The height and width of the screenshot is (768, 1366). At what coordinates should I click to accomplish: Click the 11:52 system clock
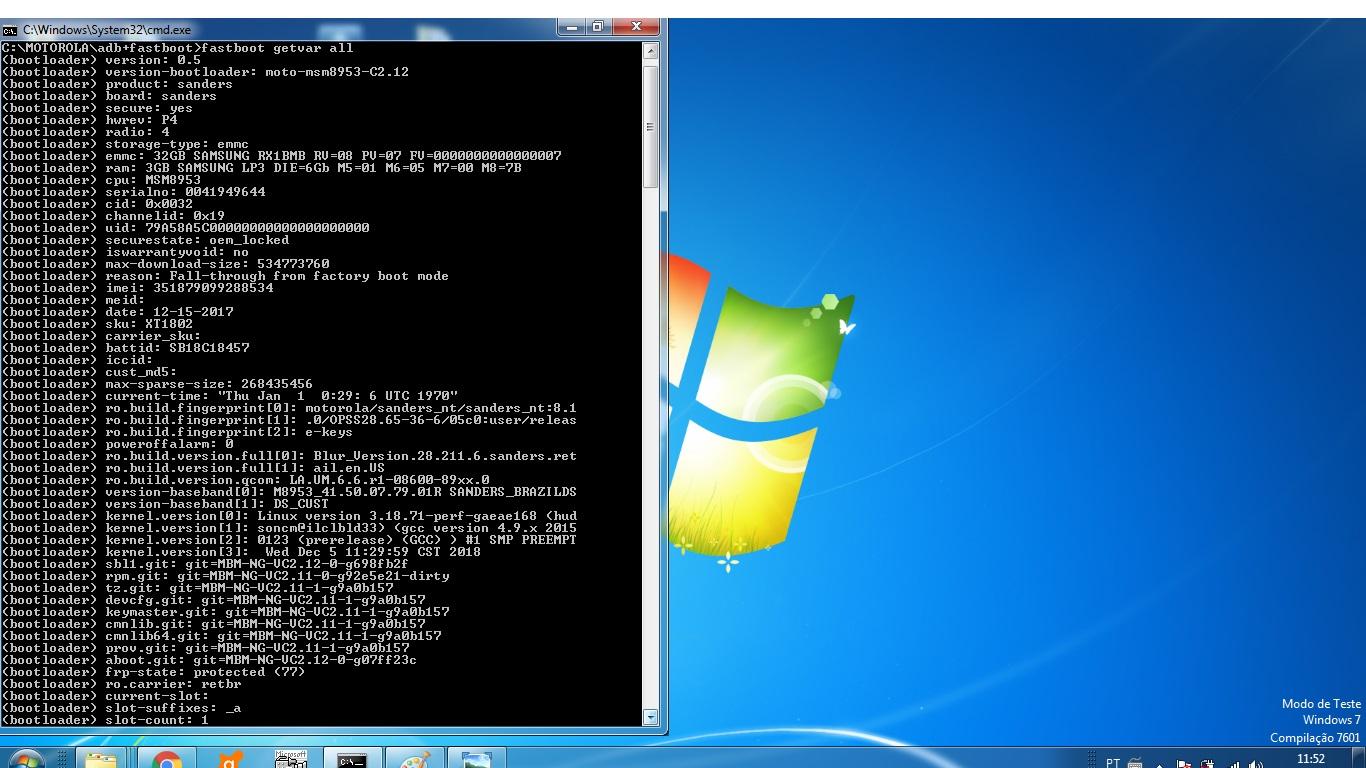click(1311, 759)
